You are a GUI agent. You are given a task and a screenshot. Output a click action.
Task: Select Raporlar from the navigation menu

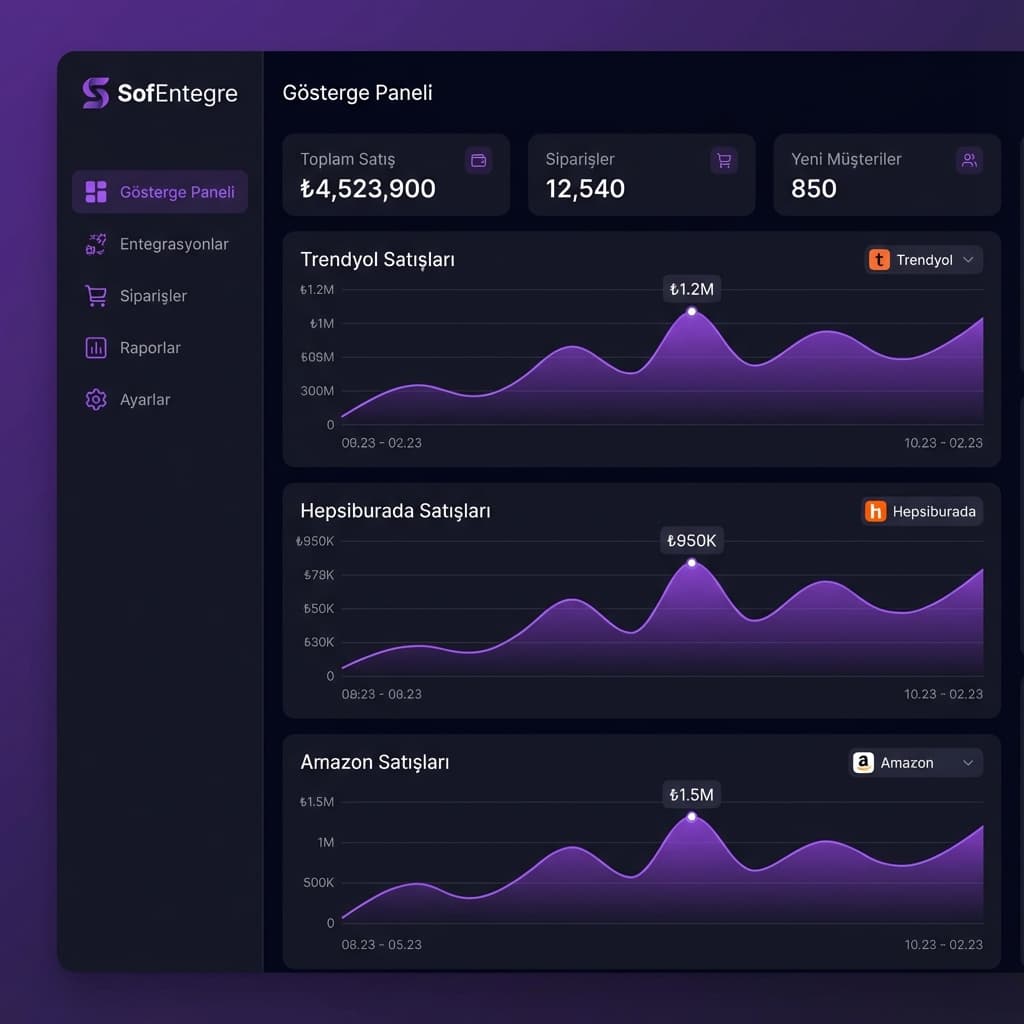[x=151, y=347]
